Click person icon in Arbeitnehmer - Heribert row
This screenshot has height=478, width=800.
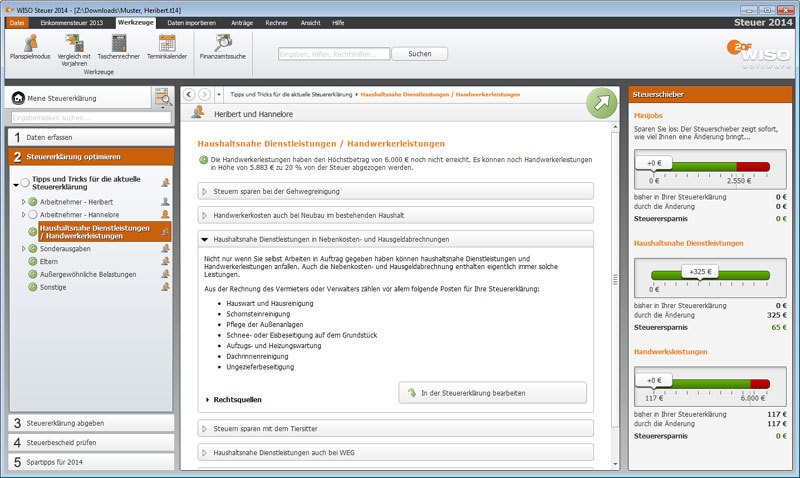click(165, 202)
